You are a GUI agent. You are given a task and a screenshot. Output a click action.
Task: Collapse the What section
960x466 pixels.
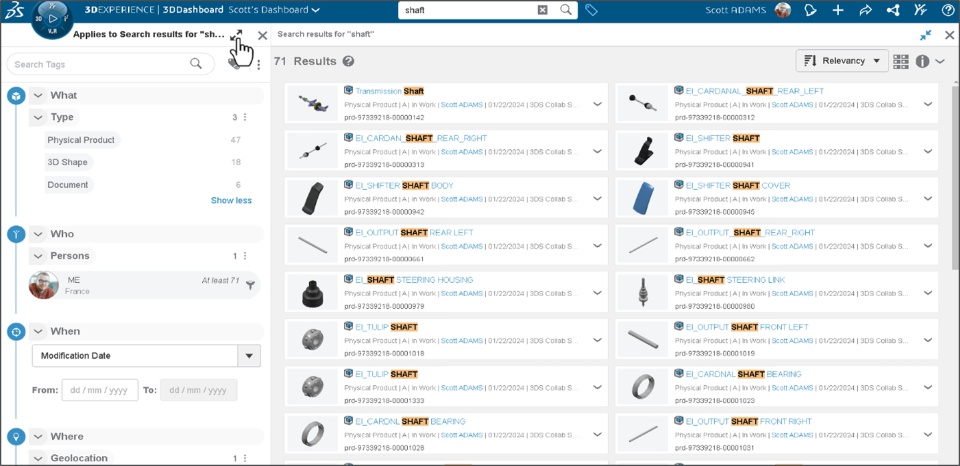[38, 96]
